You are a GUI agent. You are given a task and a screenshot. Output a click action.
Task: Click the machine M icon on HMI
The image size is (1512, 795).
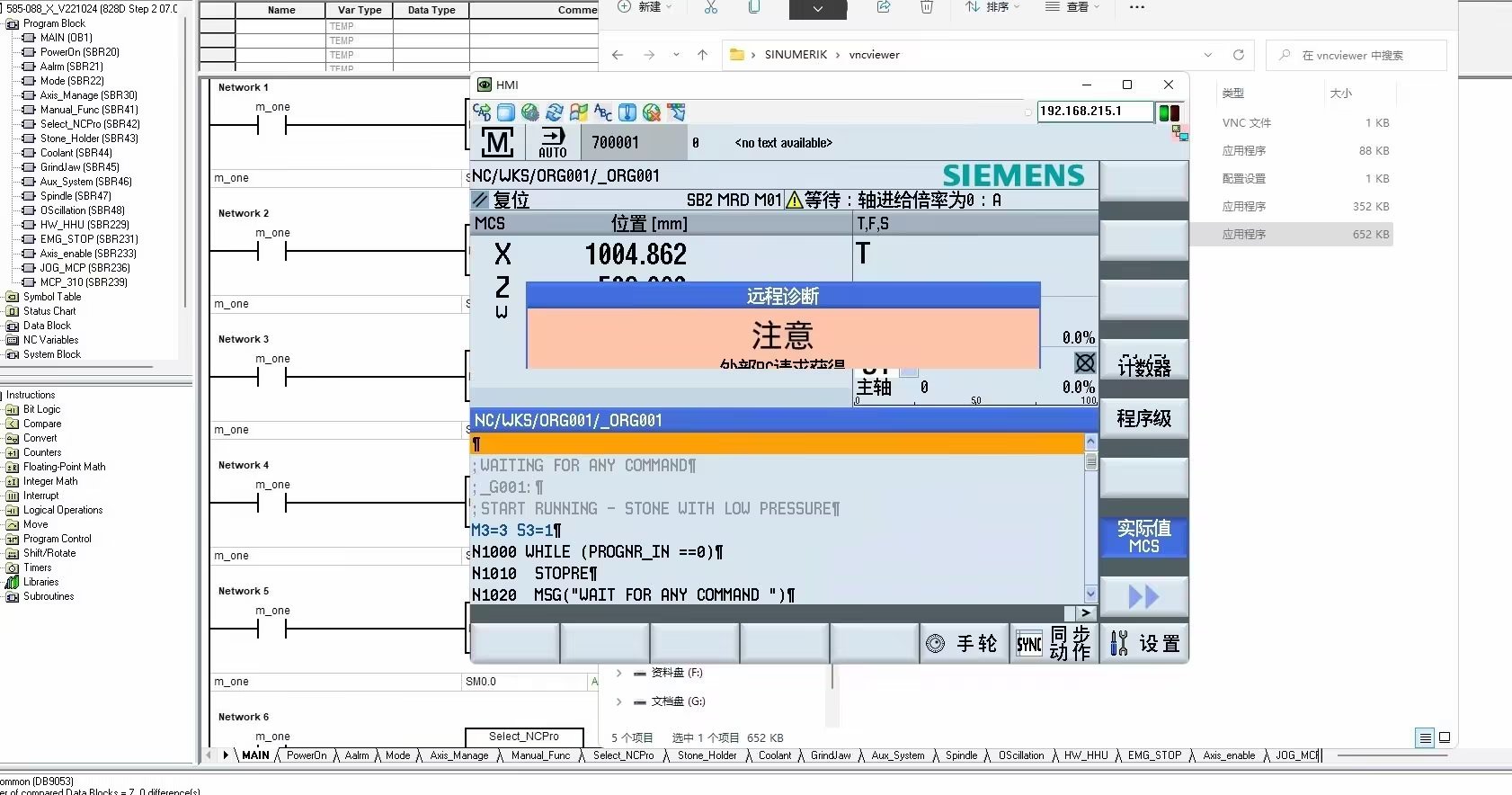pos(497,142)
